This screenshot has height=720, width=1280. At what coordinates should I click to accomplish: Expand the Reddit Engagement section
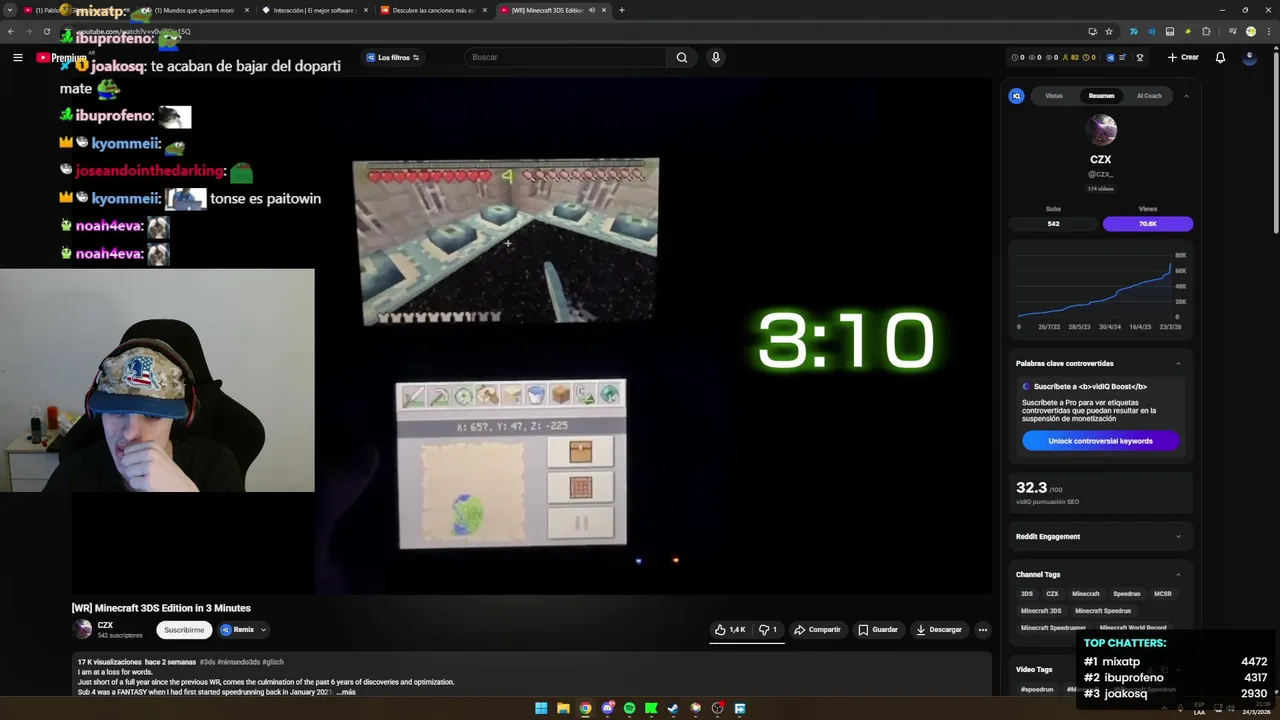(1178, 536)
